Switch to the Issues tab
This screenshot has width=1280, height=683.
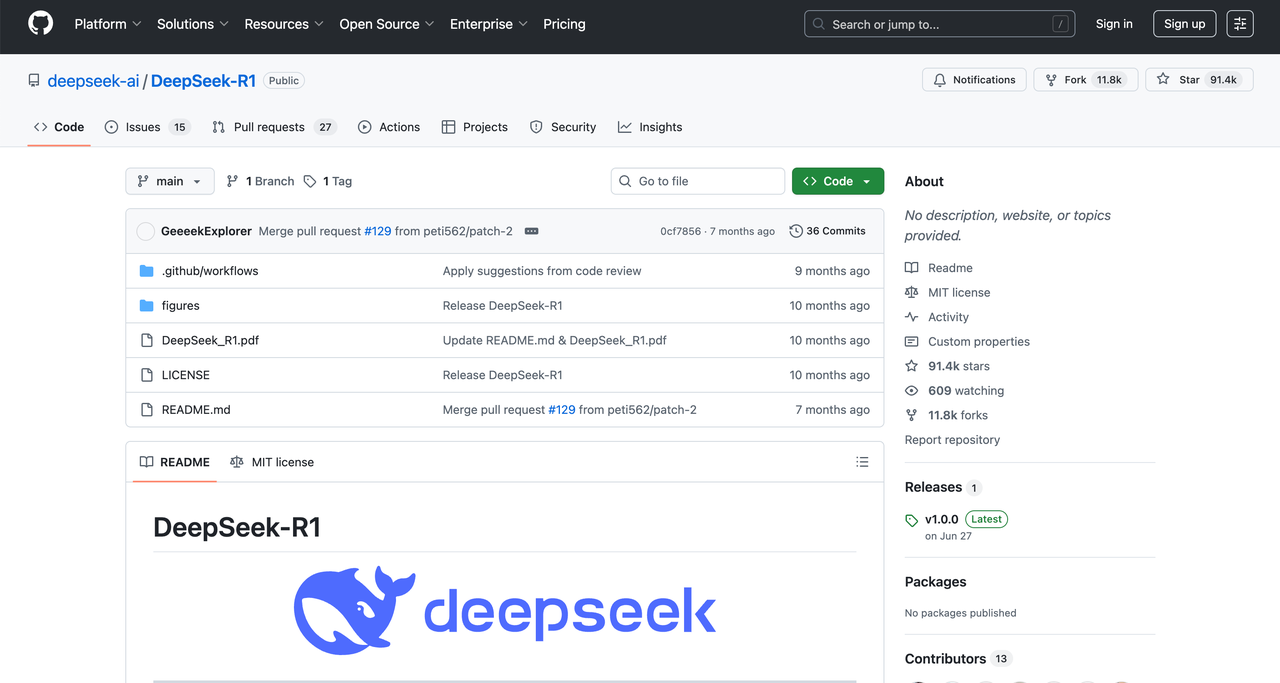pyautogui.click(x=147, y=127)
